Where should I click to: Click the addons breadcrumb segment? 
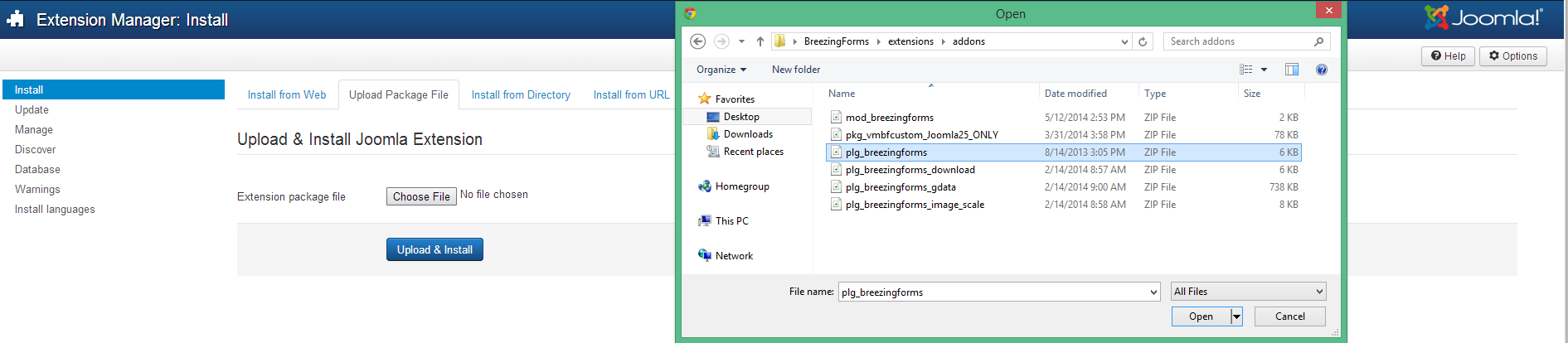coord(968,41)
